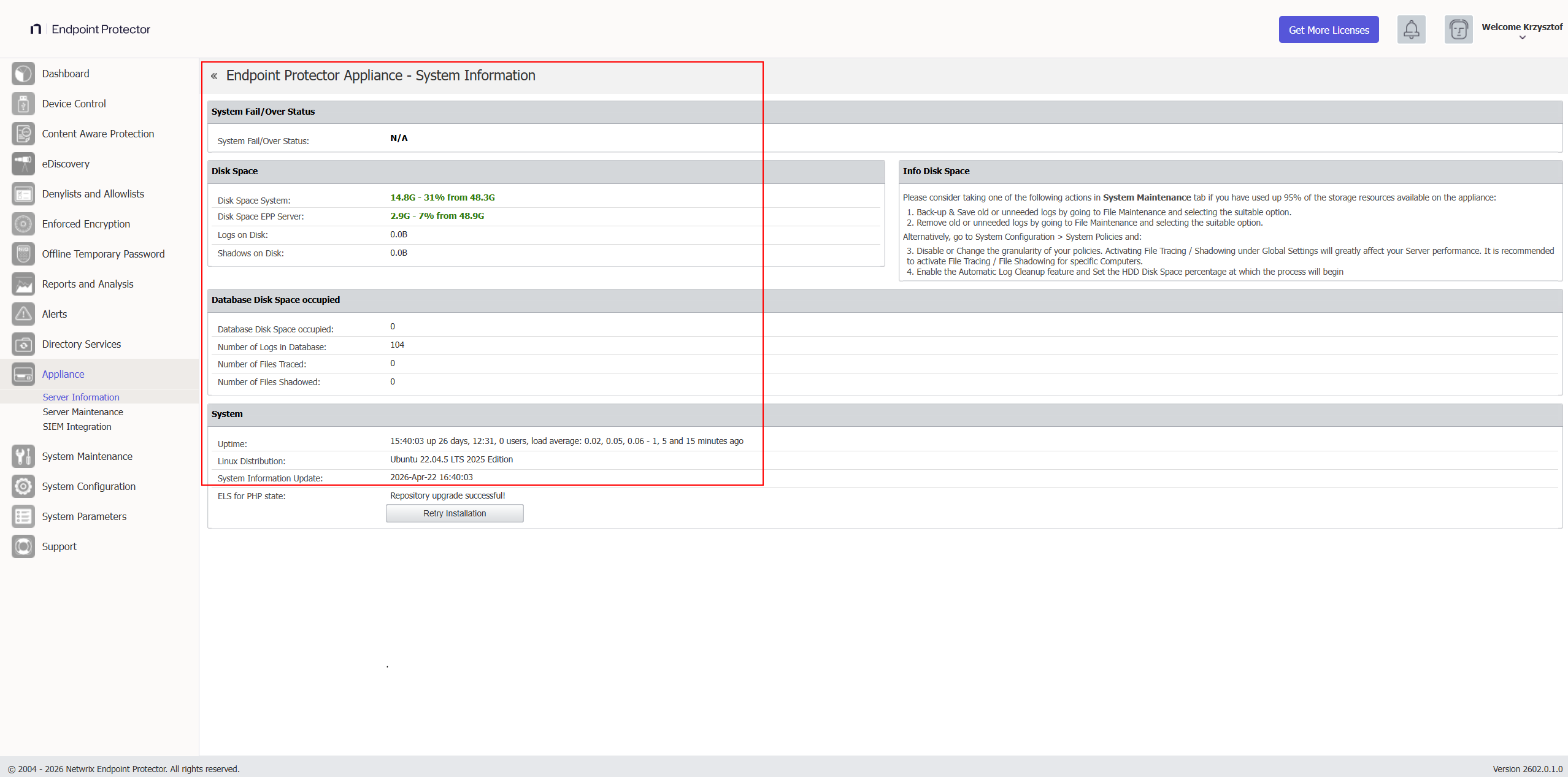
Task: Open Offline Temporary Password via its icon
Action: coord(23,253)
